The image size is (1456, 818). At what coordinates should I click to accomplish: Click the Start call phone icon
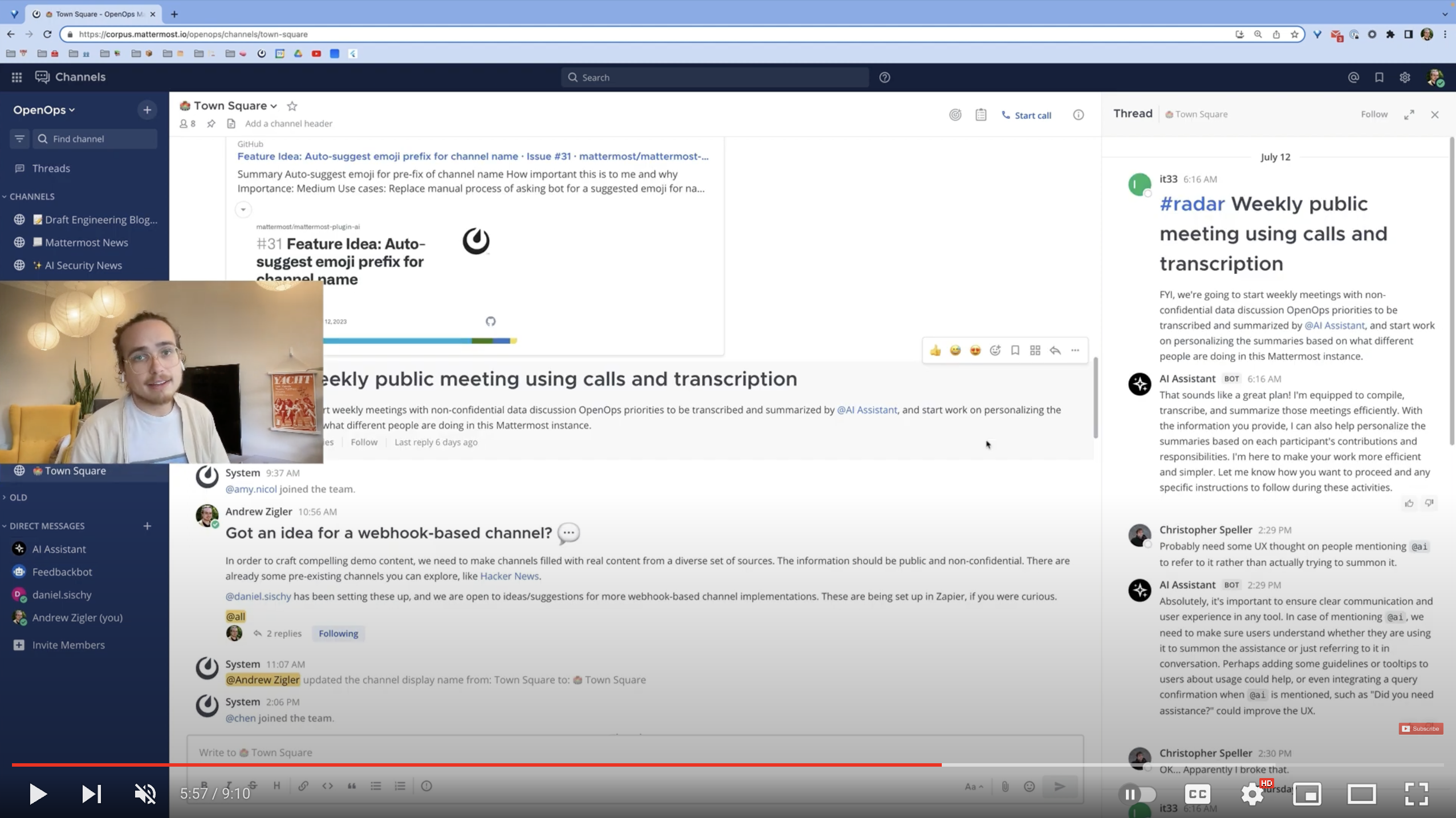pos(1005,114)
